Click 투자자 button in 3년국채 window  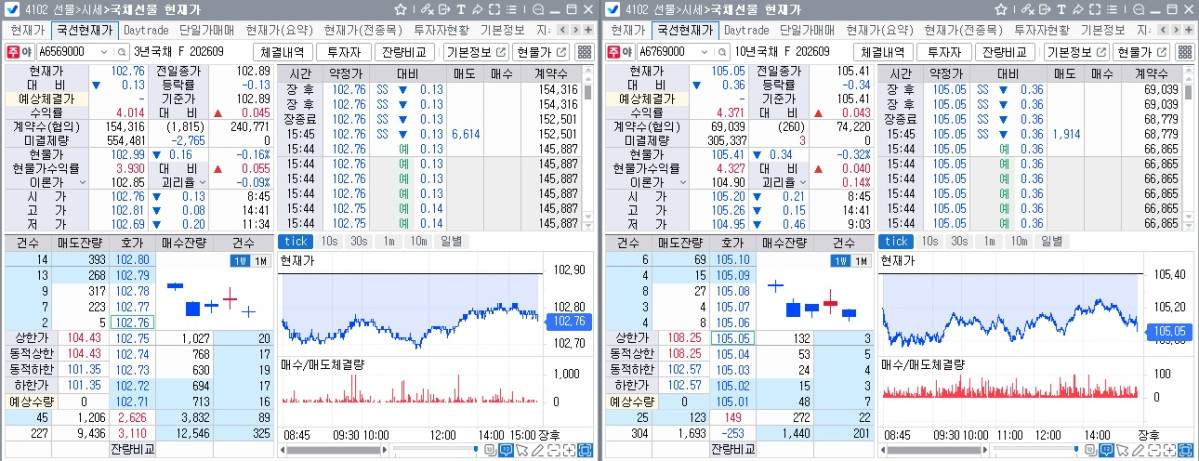[344, 52]
